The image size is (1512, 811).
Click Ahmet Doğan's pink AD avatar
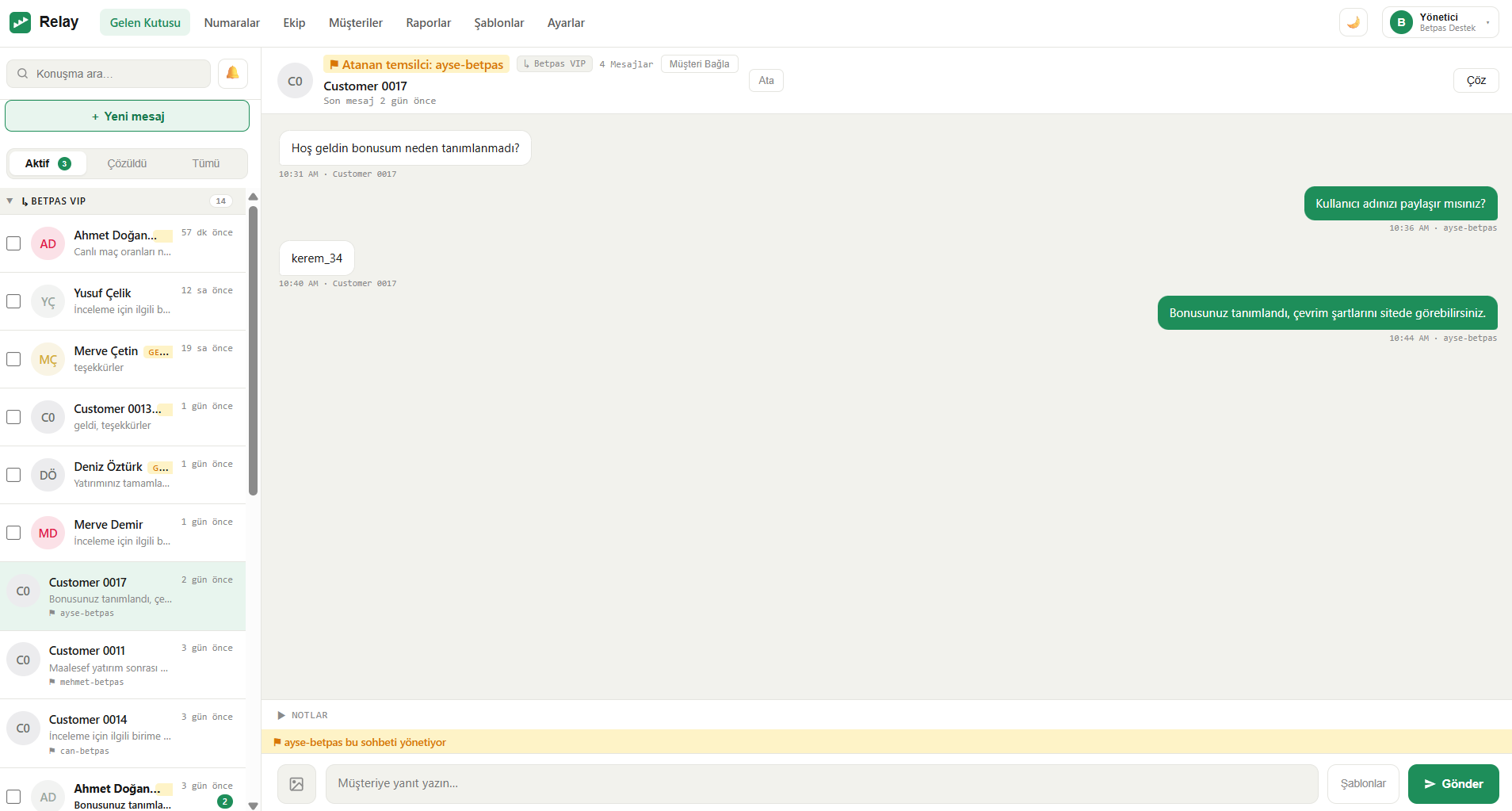point(48,243)
